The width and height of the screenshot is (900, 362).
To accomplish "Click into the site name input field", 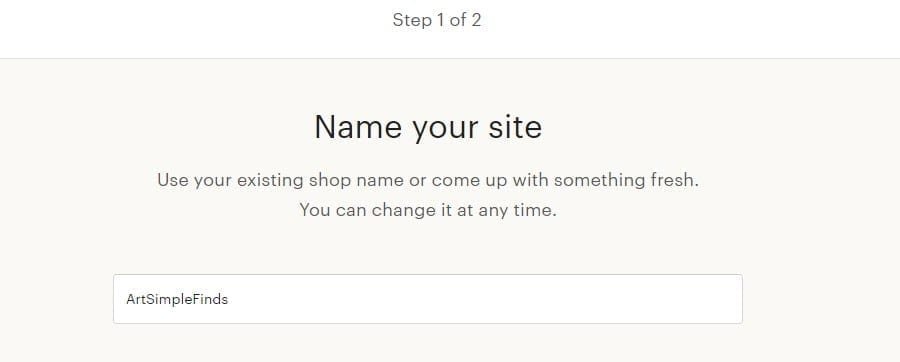I will click(428, 299).
